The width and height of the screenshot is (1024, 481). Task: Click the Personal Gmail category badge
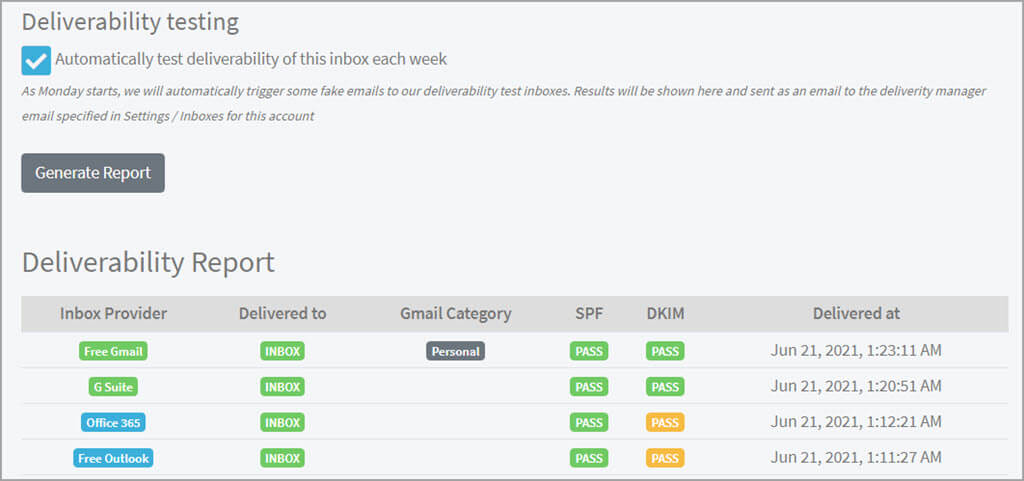coord(456,351)
